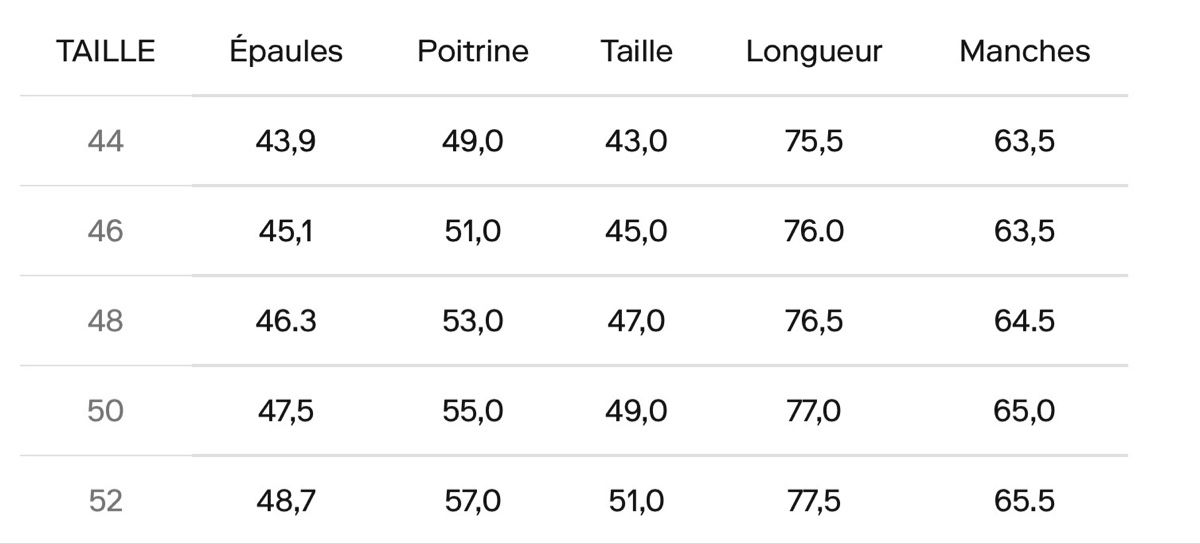Click the 75,5 length value
Screen dimensions: 1200x544
[814, 142]
